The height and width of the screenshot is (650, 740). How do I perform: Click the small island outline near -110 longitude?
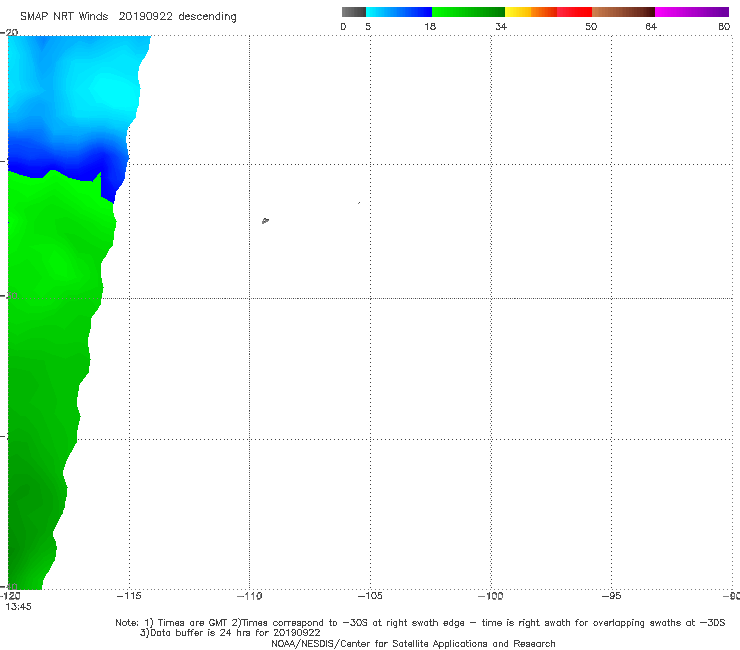tap(265, 220)
